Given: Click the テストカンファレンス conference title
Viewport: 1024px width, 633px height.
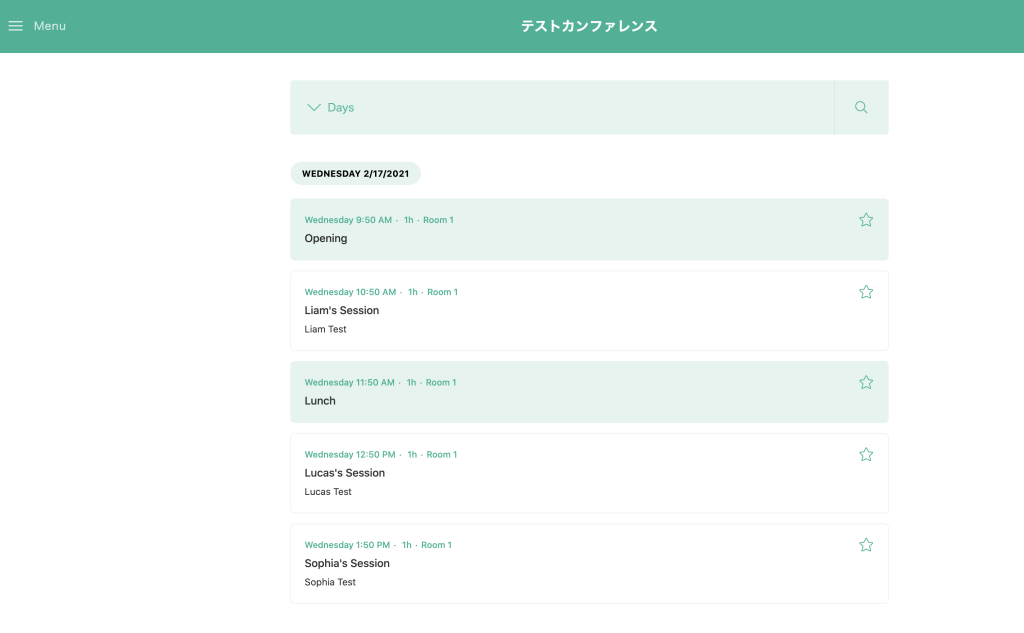Looking at the screenshot, I should pyautogui.click(x=589, y=26).
